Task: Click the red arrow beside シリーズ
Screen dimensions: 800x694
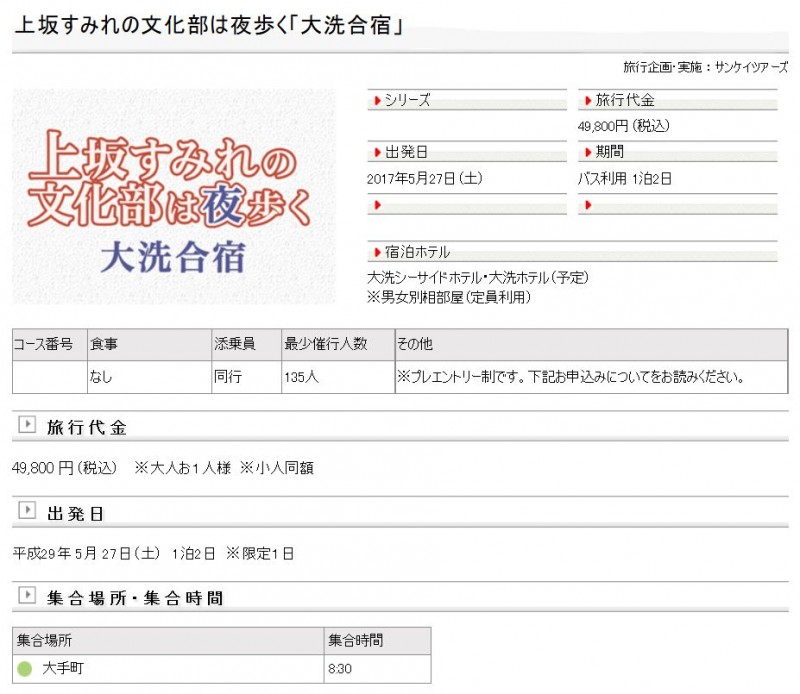Action: click(377, 101)
